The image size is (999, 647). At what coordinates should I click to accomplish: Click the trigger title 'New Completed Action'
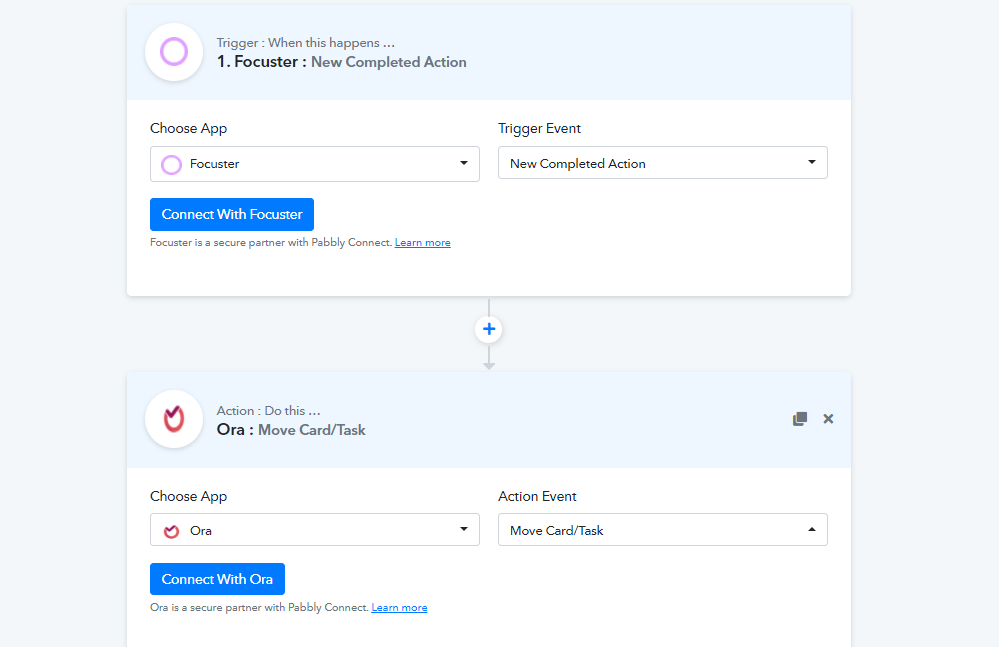point(389,62)
